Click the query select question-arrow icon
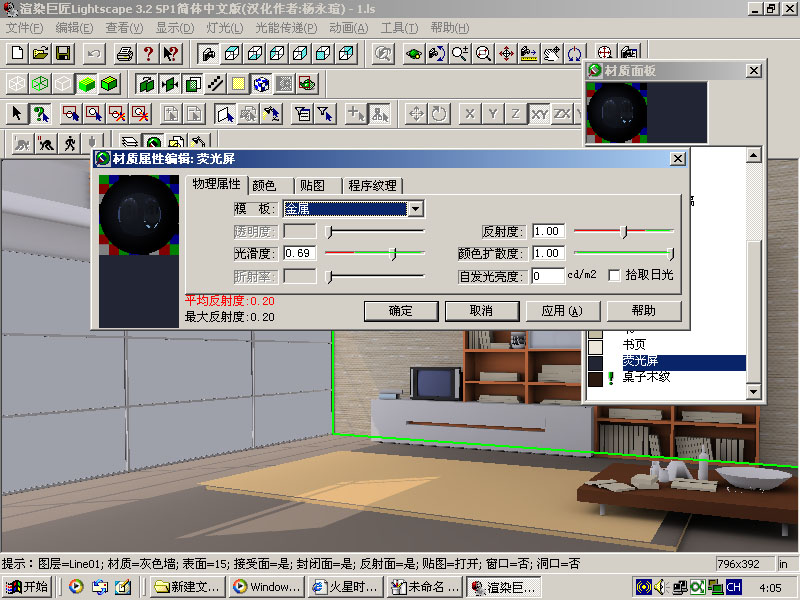Viewport: 800px width, 600px height. (x=40, y=114)
